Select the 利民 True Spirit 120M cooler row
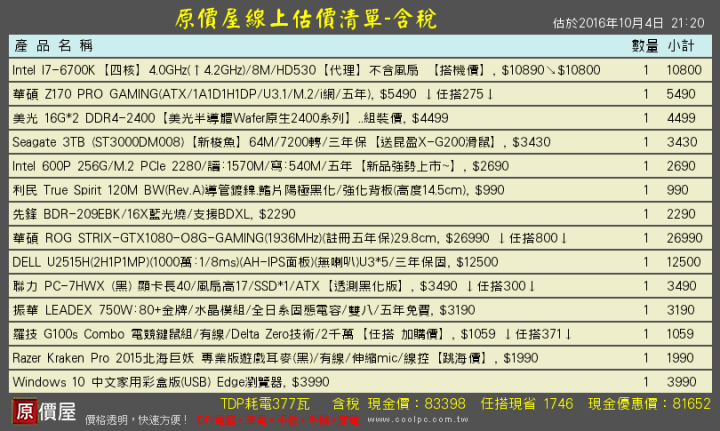The height and width of the screenshot is (431, 720). click(360, 190)
